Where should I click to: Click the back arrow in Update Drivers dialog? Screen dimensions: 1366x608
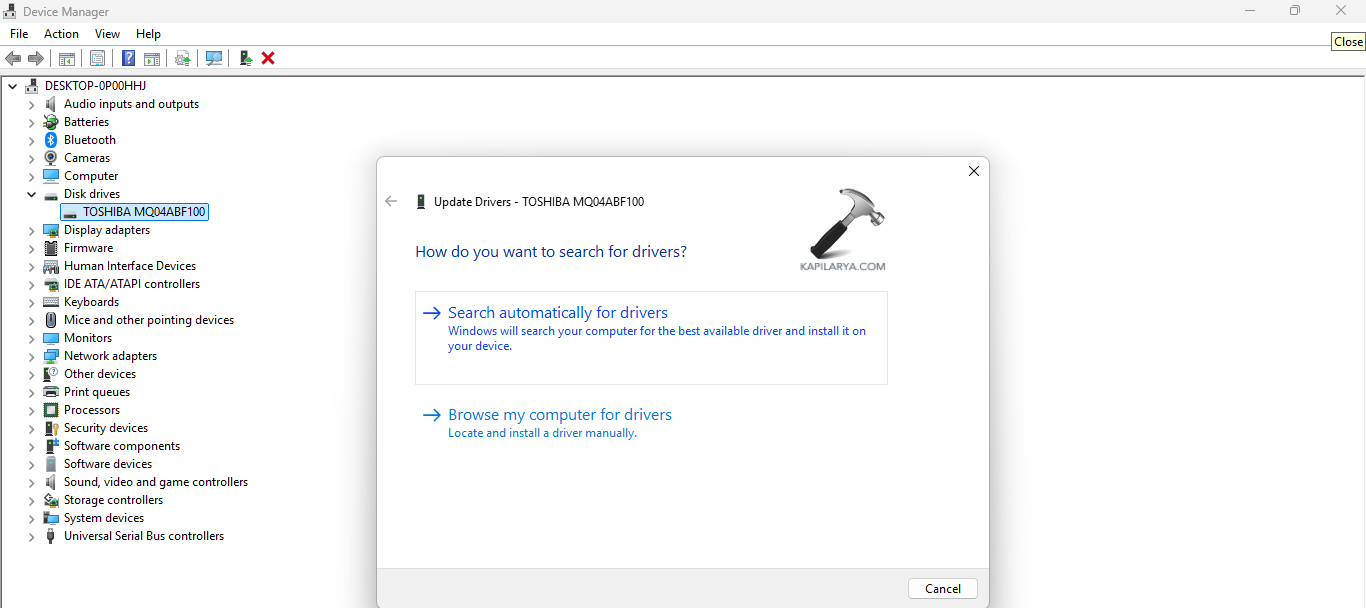pos(391,201)
